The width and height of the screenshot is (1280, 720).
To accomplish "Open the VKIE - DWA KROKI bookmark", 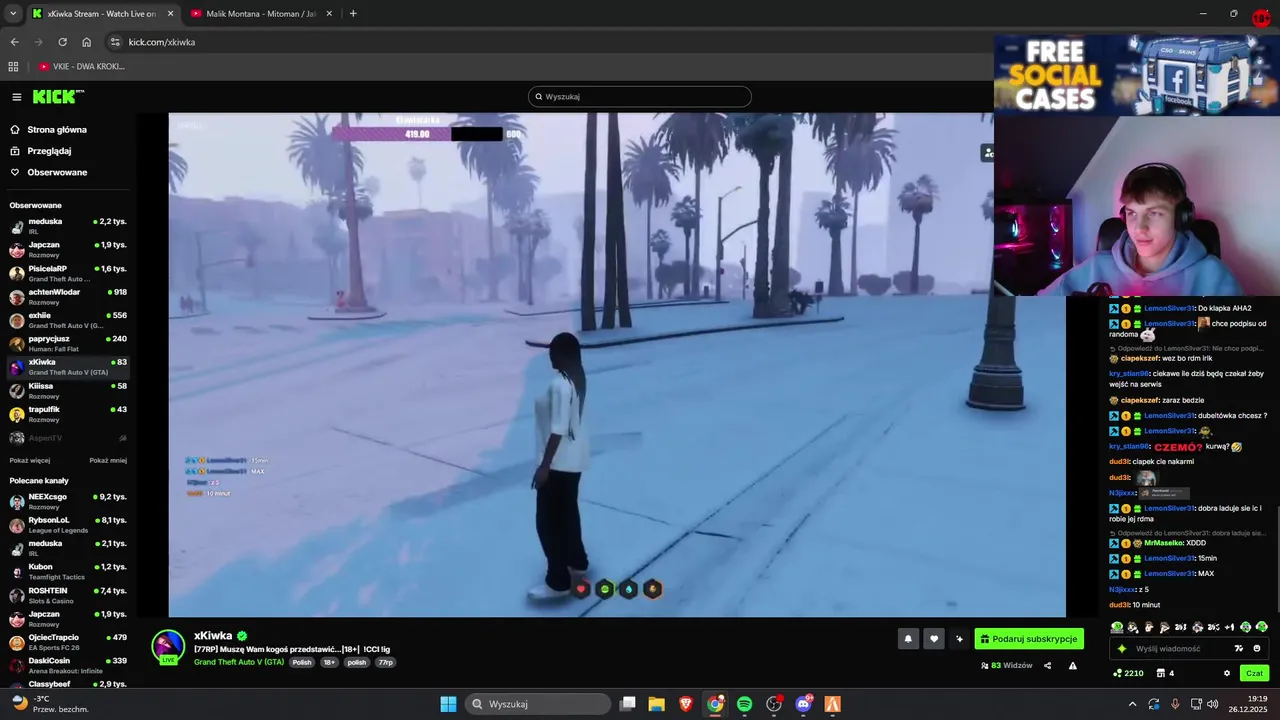I will coord(82,67).
